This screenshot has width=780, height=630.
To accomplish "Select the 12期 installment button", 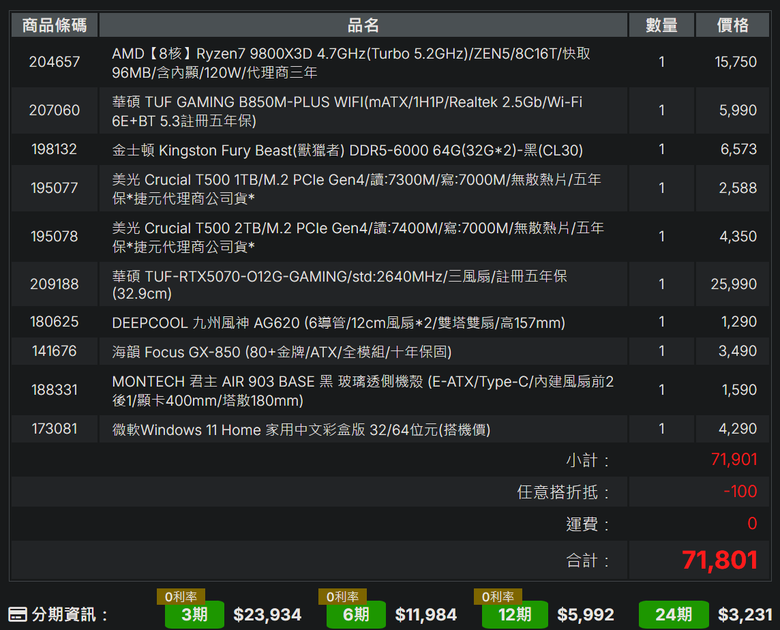I will pyautogui.click(x=515, y=614).
